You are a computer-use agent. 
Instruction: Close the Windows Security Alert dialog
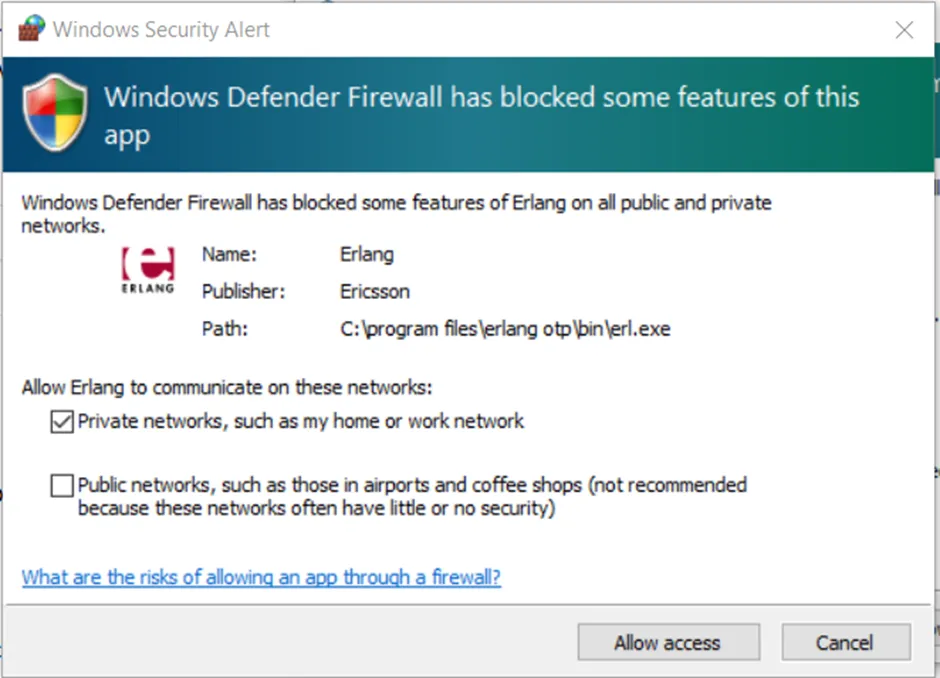point(904,30)
